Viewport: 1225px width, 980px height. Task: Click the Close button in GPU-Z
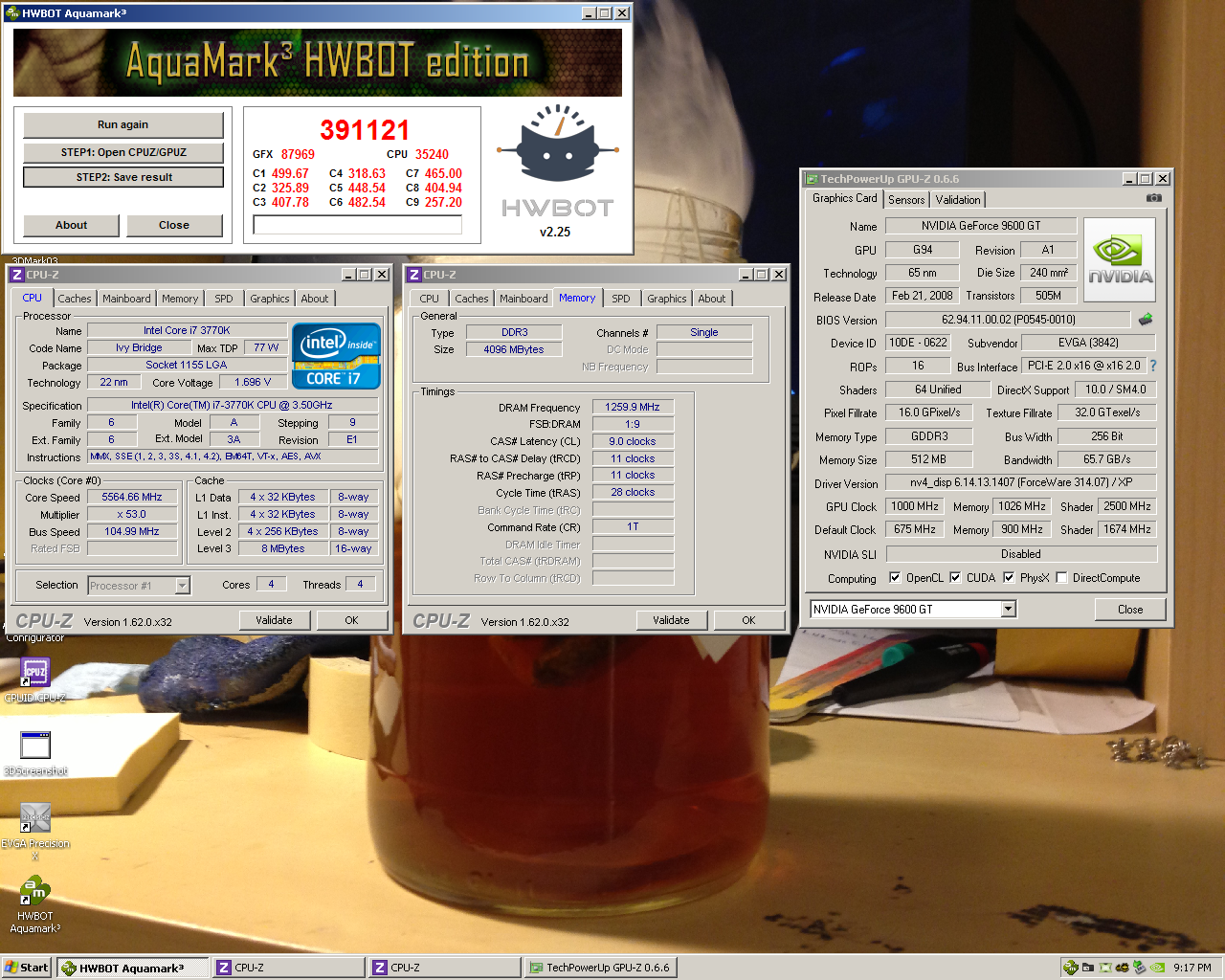point(1130,610)
